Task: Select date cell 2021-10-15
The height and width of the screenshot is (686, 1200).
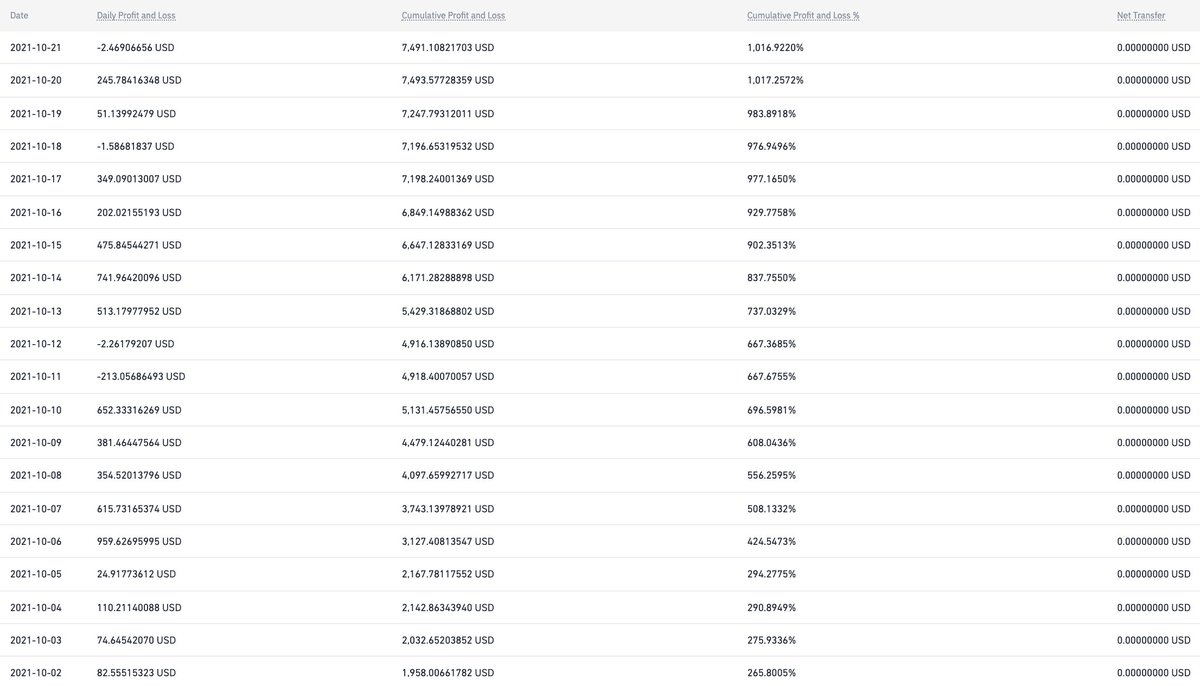Action: pos(36,245)
